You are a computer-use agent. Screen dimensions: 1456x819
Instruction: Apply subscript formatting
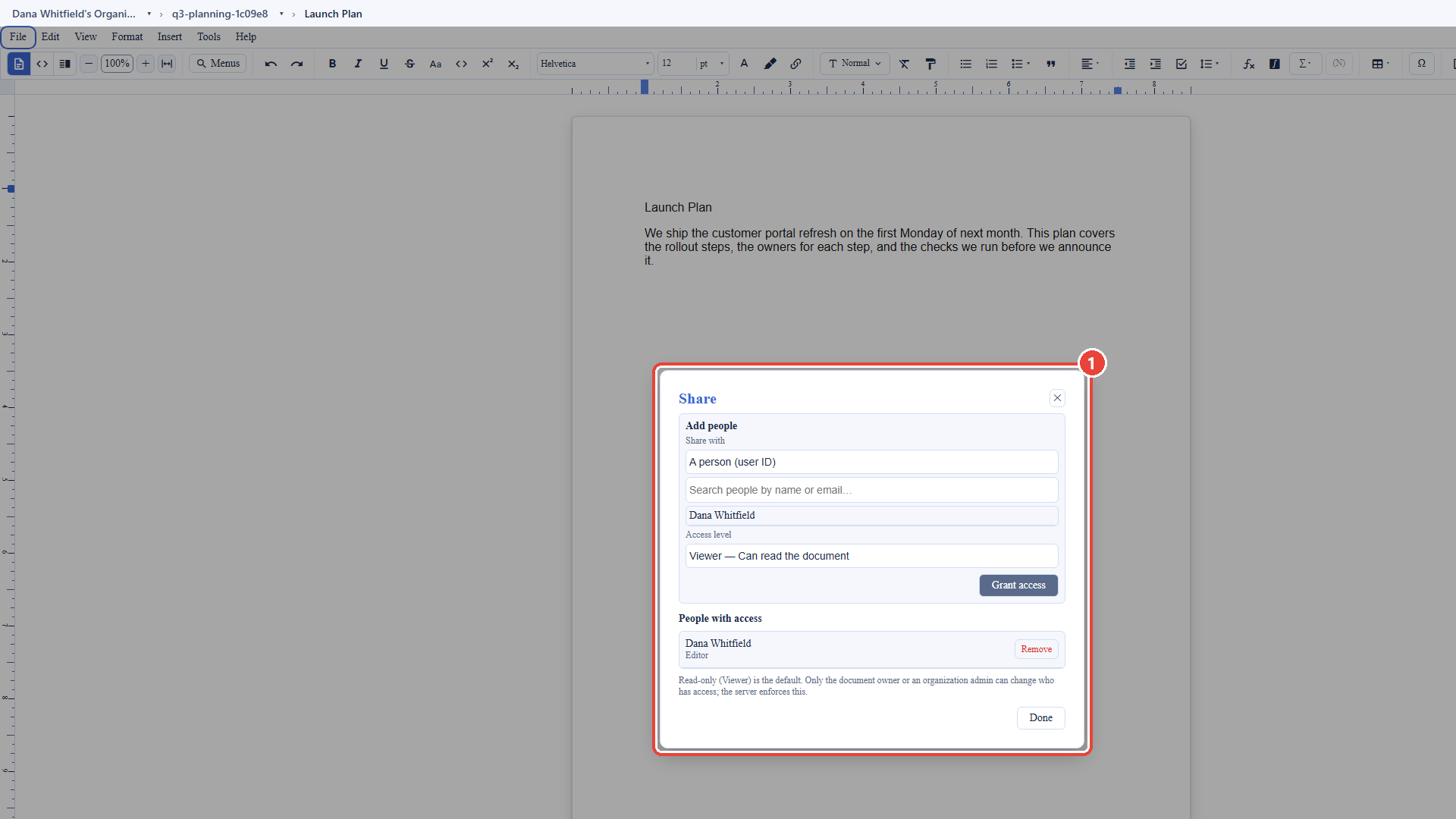(x=513, y=64)
